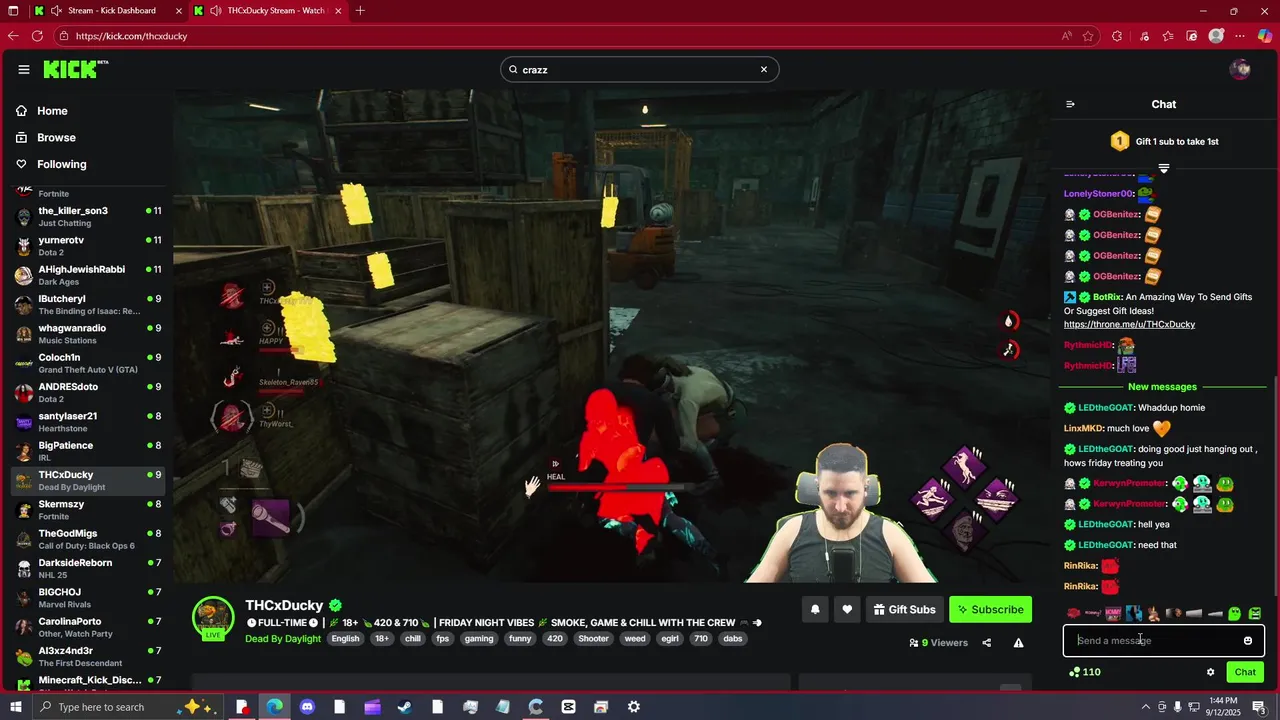The height and width of the screenshot is (720, 1280).
Task: Open Steam from the taskbar
Action: coord(405,707)
